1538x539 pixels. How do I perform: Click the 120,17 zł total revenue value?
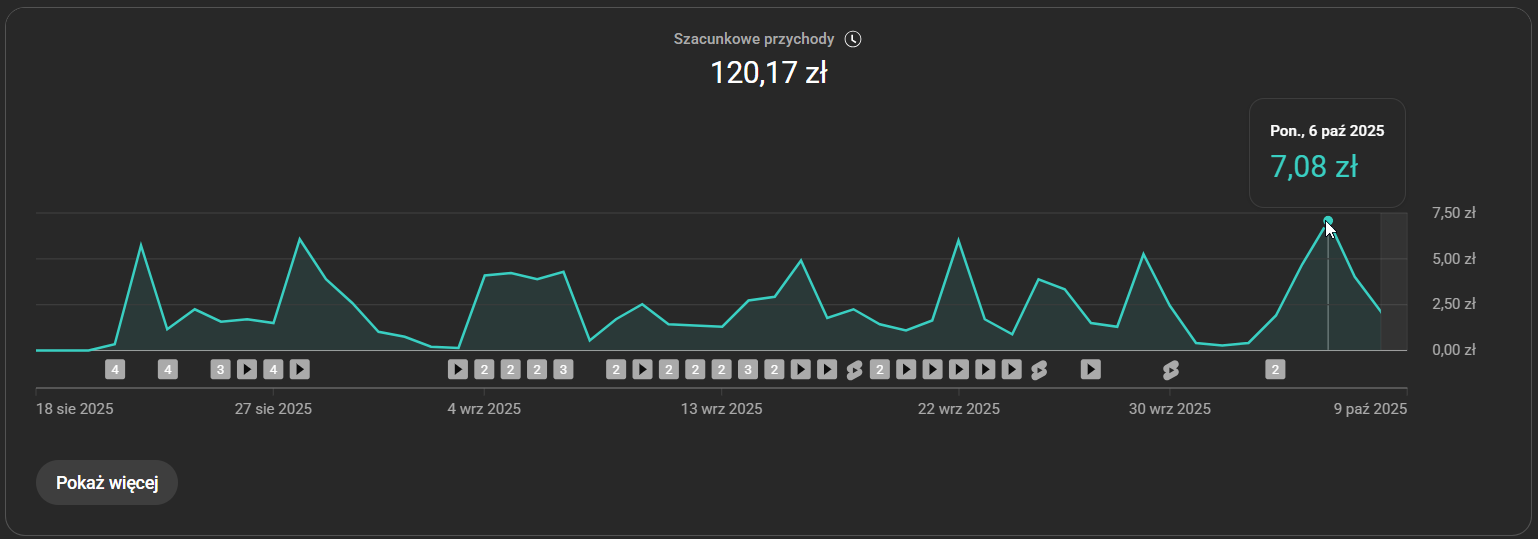[x=768, y=73]
